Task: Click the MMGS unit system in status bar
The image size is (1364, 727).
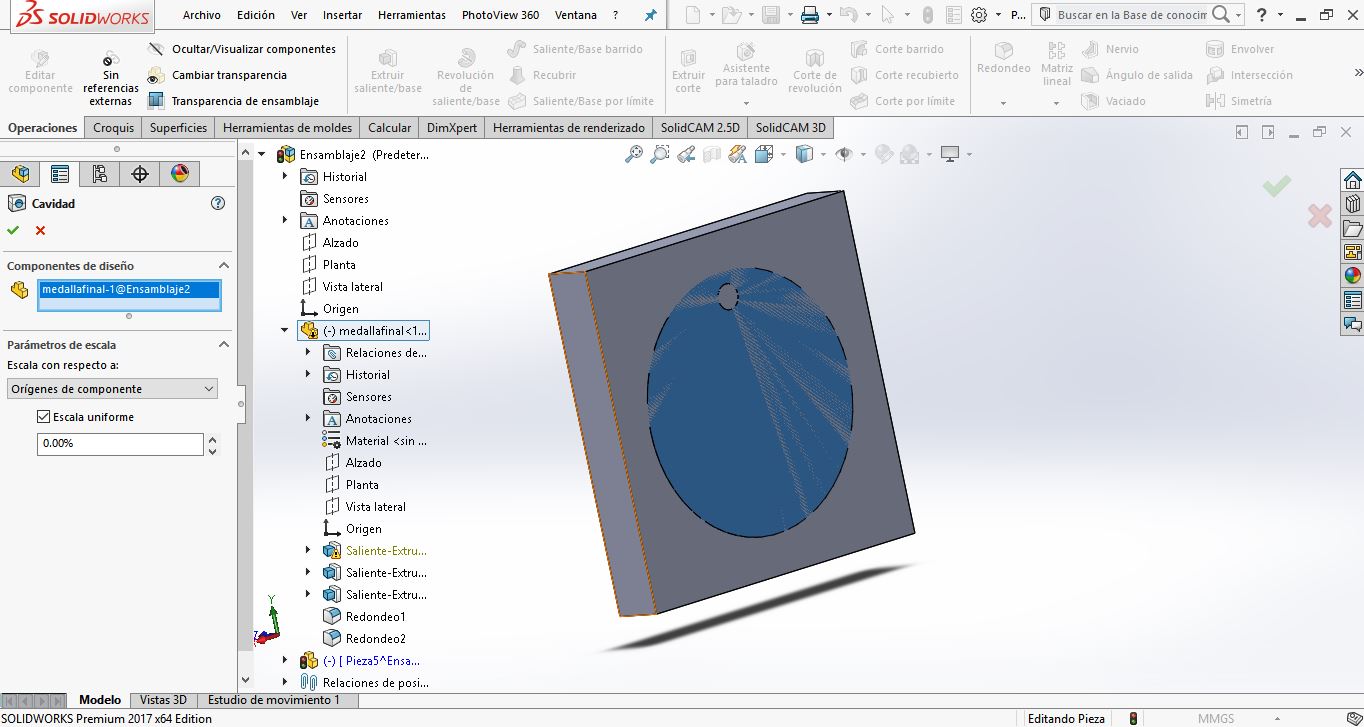Action: click(1215, 718)
